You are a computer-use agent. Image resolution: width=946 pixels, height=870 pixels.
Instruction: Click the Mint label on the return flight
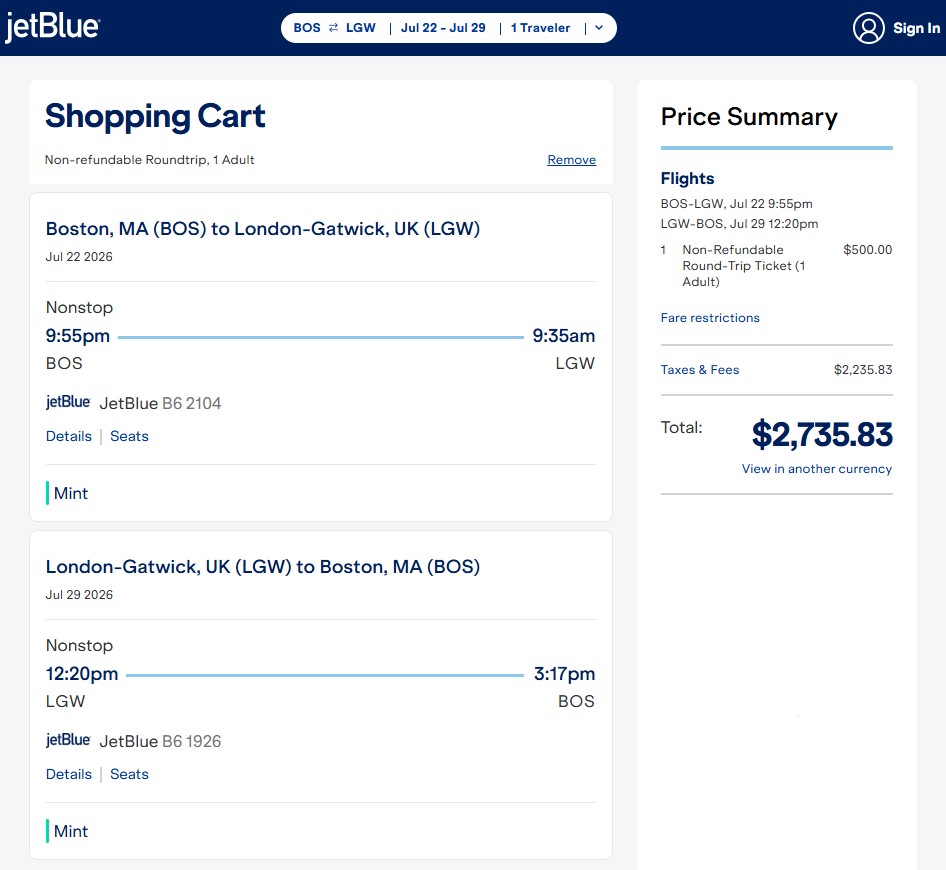(71, 831)
